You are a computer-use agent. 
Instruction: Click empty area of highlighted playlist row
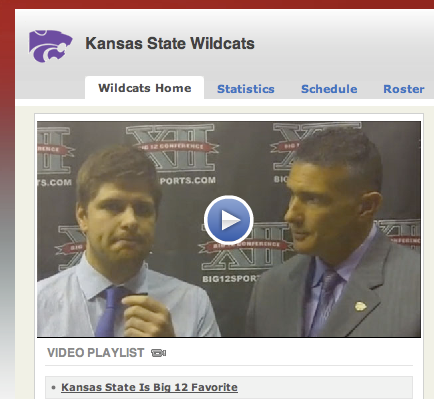click(x=325, y=387)
